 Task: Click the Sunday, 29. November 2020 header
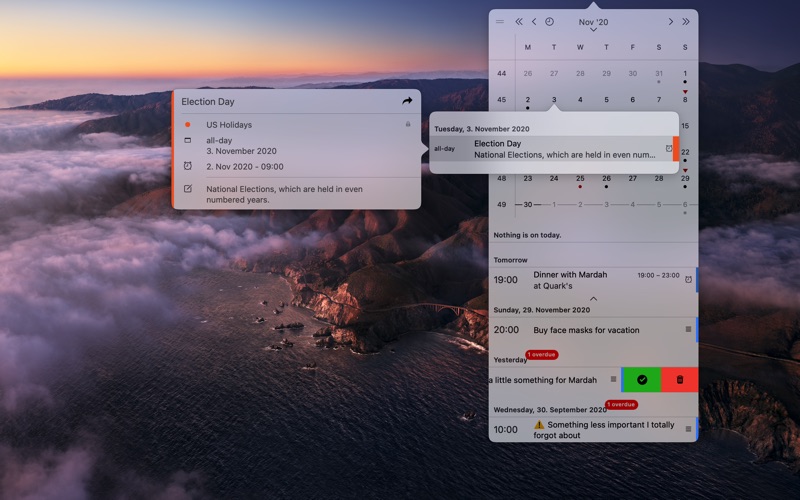coord(541,310)
